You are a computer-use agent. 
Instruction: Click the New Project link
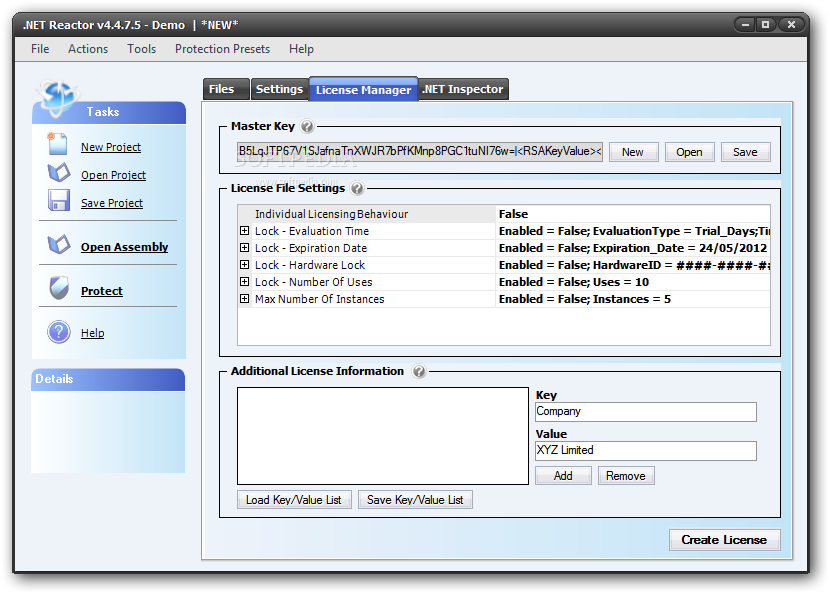pyautogui.click(x=111, y=147)
